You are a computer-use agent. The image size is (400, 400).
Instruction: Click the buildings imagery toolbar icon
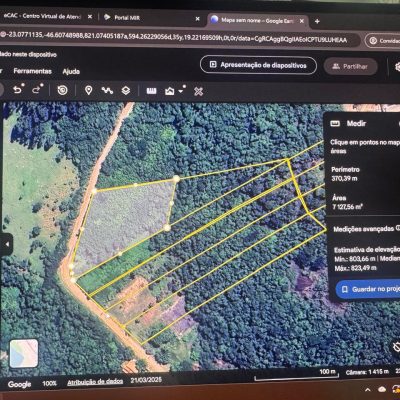170,91
